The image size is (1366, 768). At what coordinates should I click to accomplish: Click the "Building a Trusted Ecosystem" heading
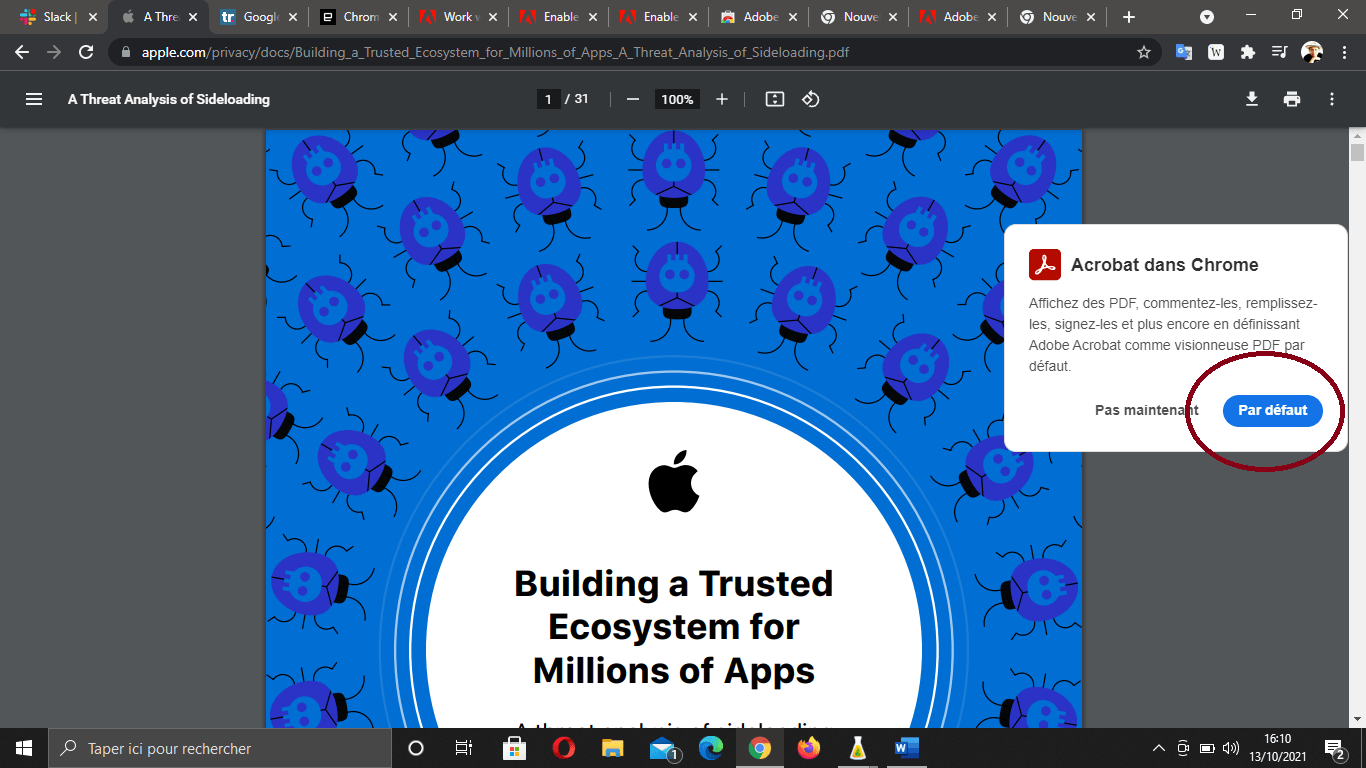tap(674, 626)
